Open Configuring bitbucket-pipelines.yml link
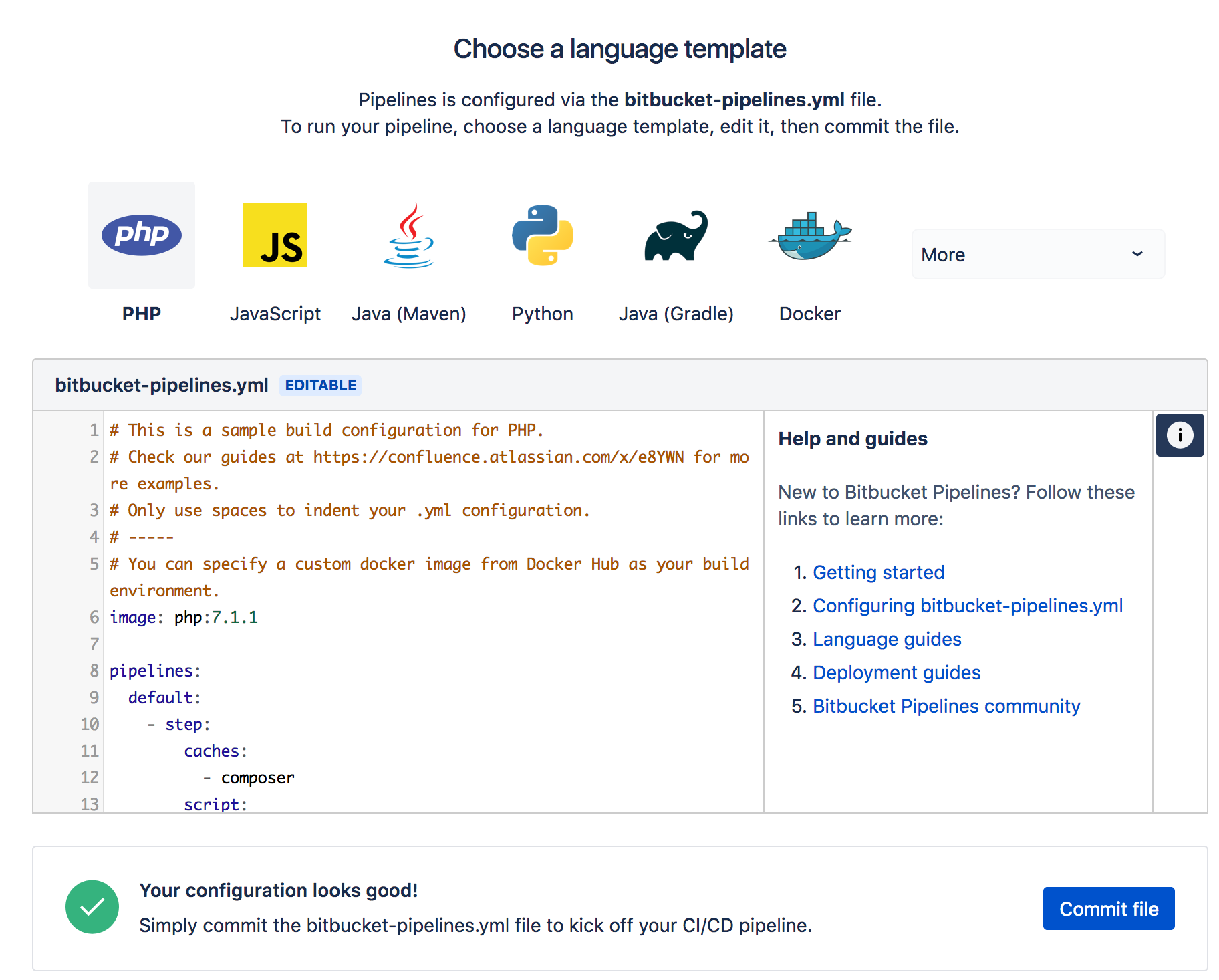The width and height of the screenshot is (1219, 980). (968, 606)
